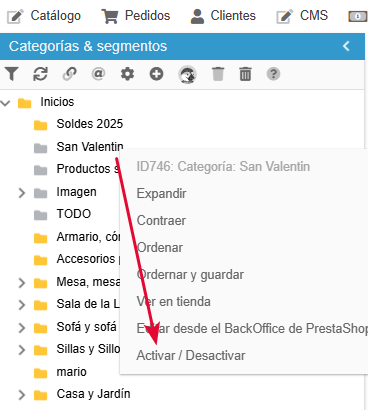Screen dimensions: 368x410
Task: Click the solid trash bin icon
Action: (218, 74)
